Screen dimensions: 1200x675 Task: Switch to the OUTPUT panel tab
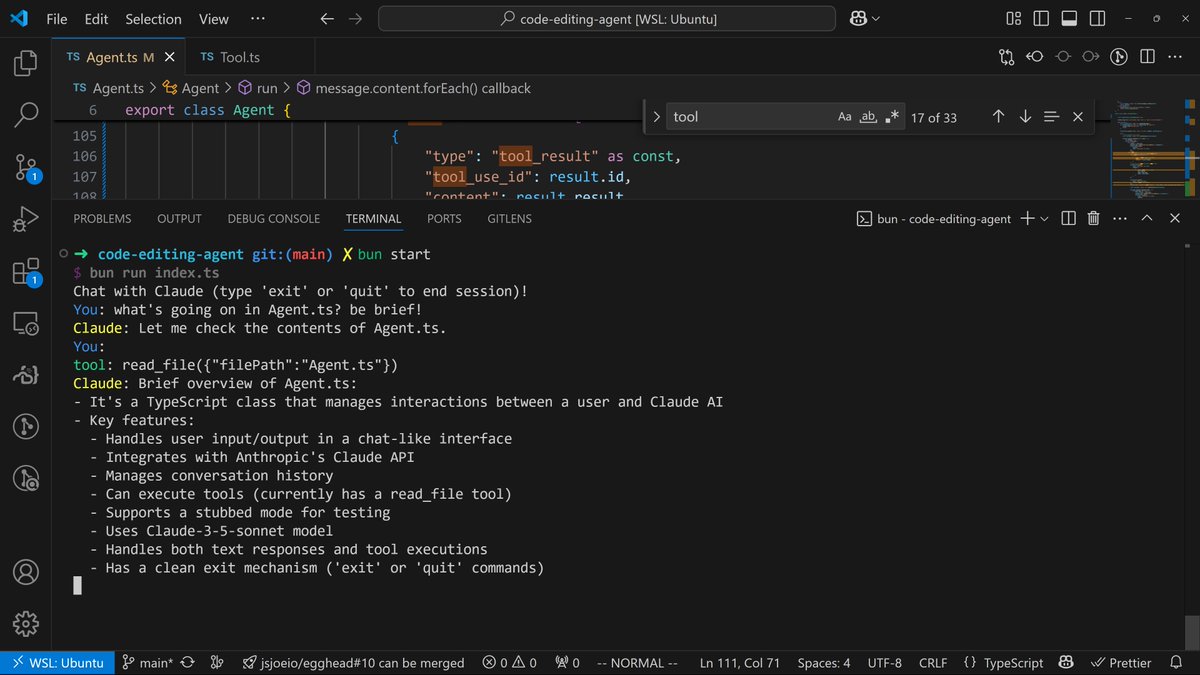(179, 218)
